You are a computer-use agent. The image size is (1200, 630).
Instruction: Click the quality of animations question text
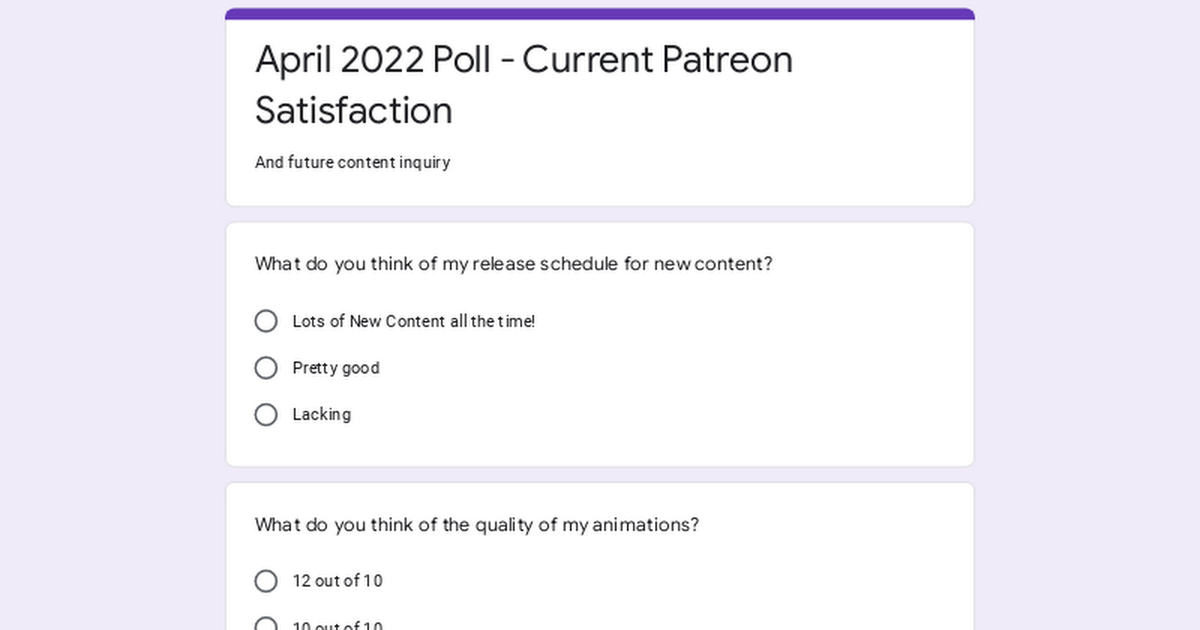(477, 524)
